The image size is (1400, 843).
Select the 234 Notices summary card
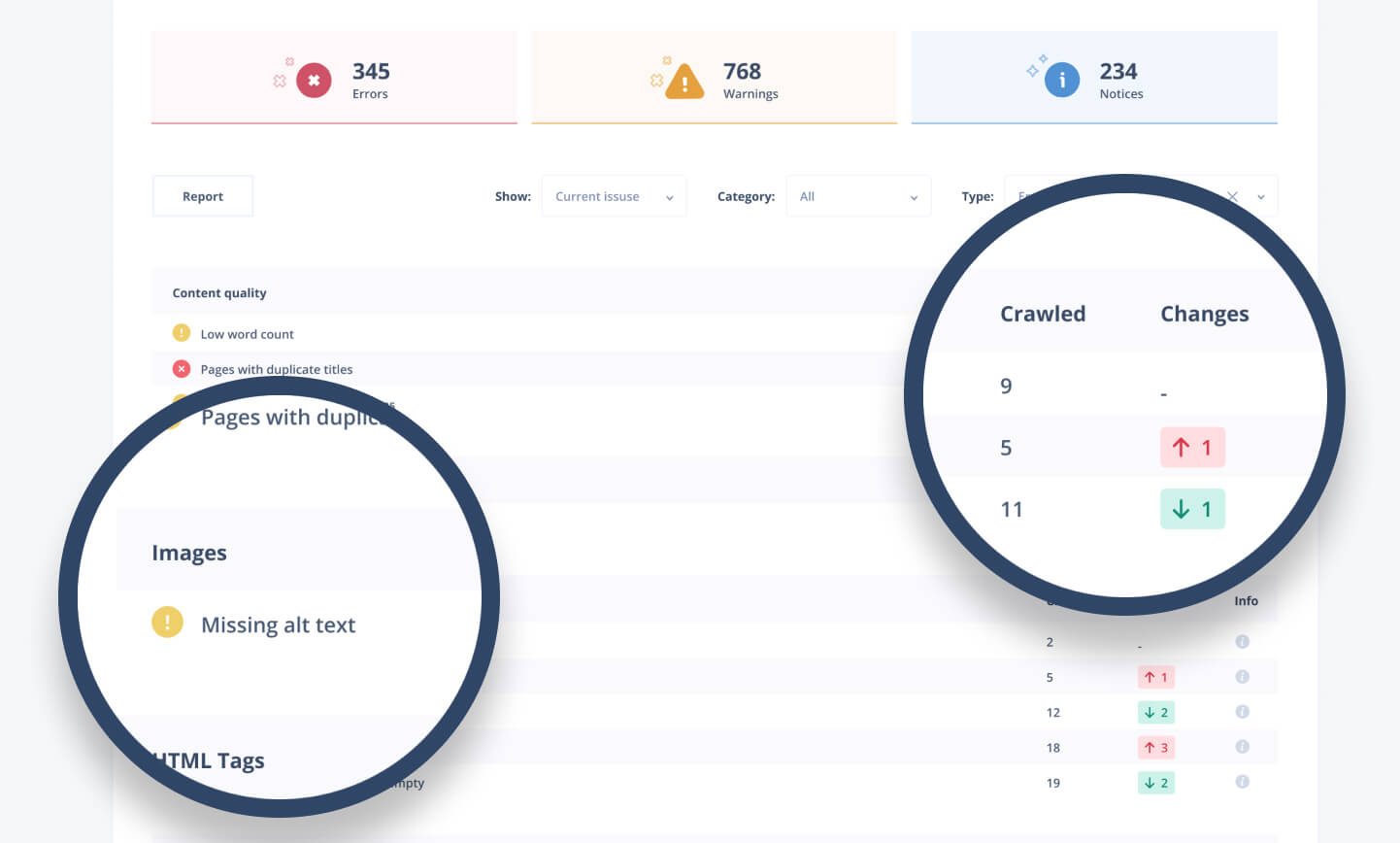pos(1093,78)
